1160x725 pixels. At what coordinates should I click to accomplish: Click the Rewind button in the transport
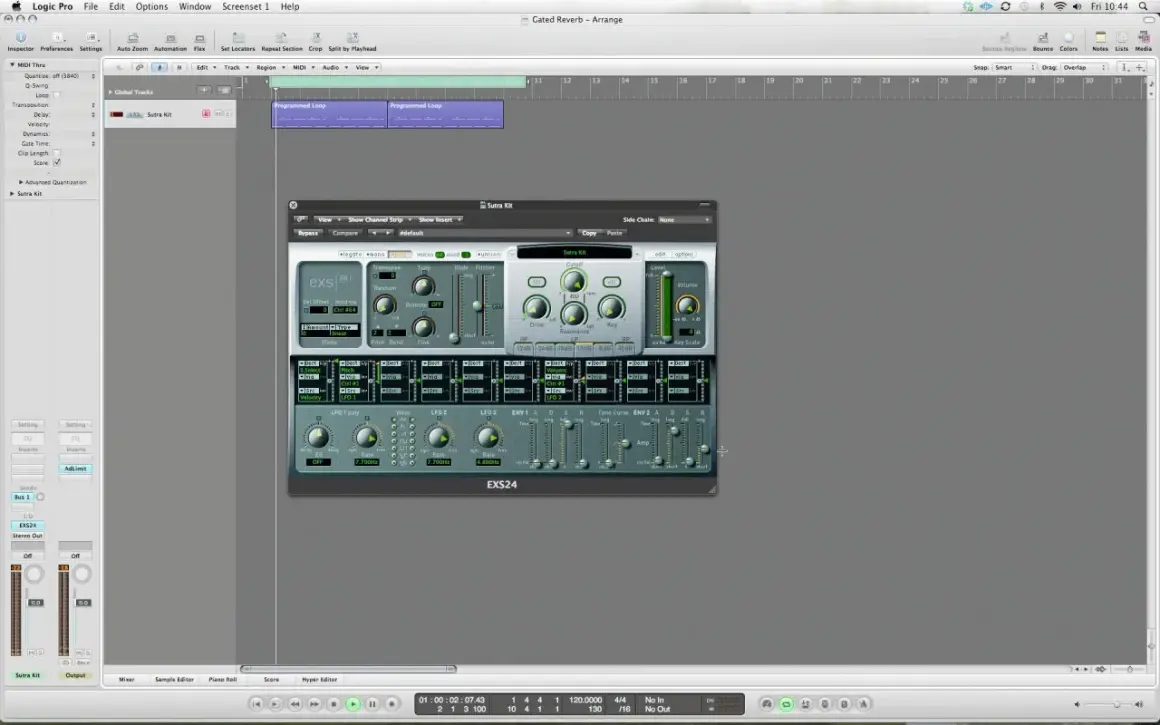pyautogui.click(x=295, y=704)
